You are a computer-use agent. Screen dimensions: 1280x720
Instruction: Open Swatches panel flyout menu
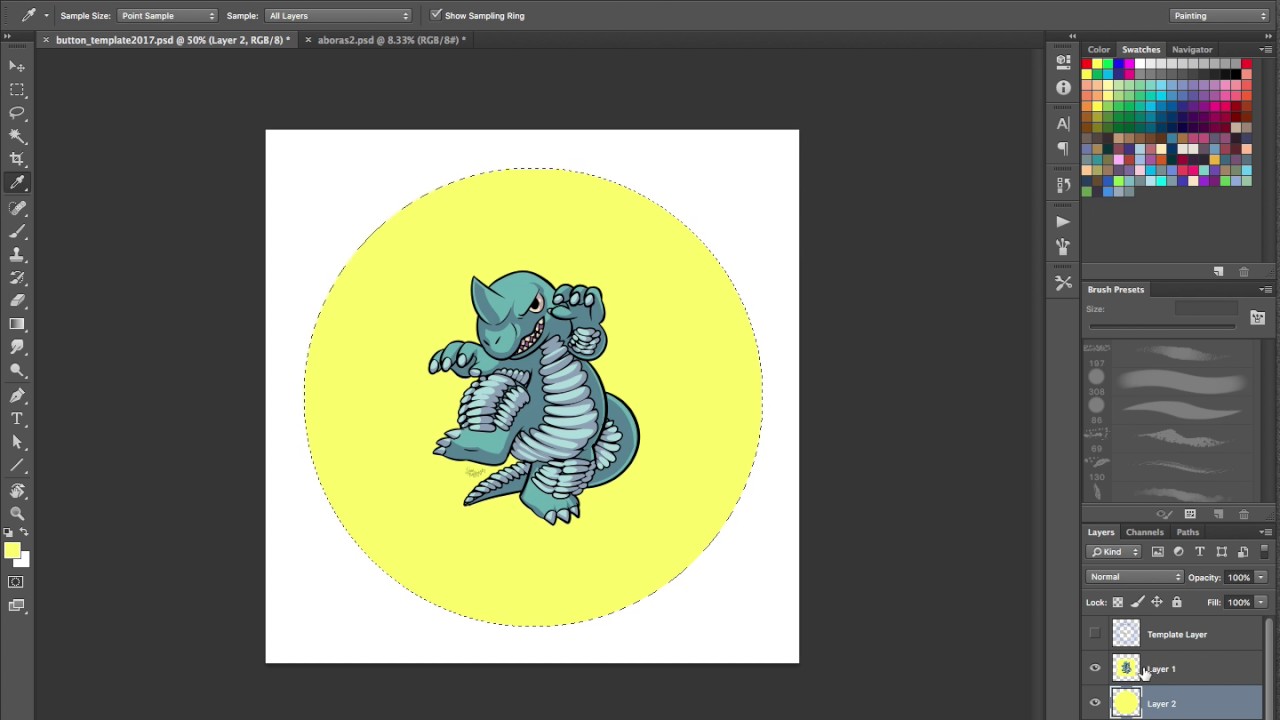click(1265, 49)
